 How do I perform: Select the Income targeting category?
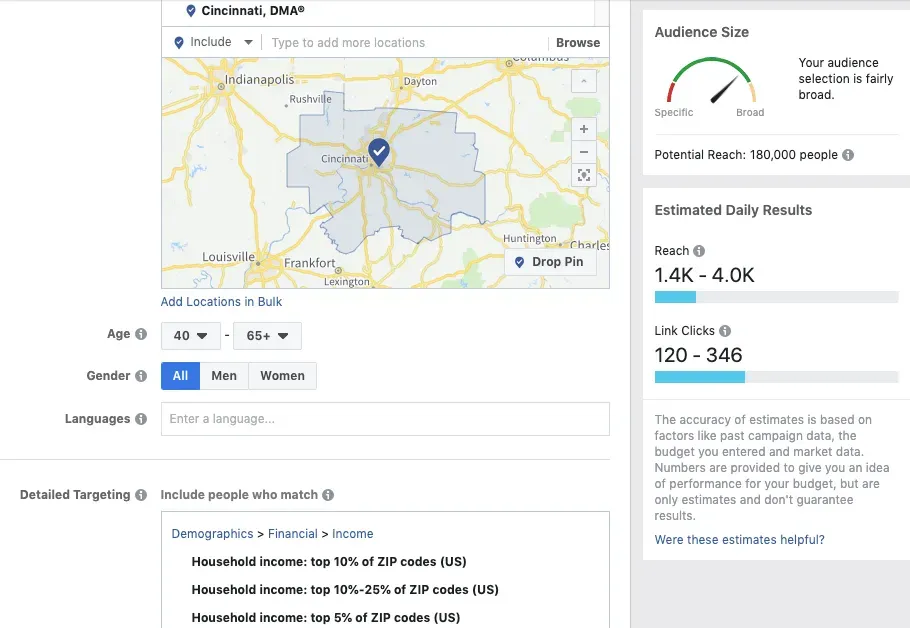click(353, 533)
